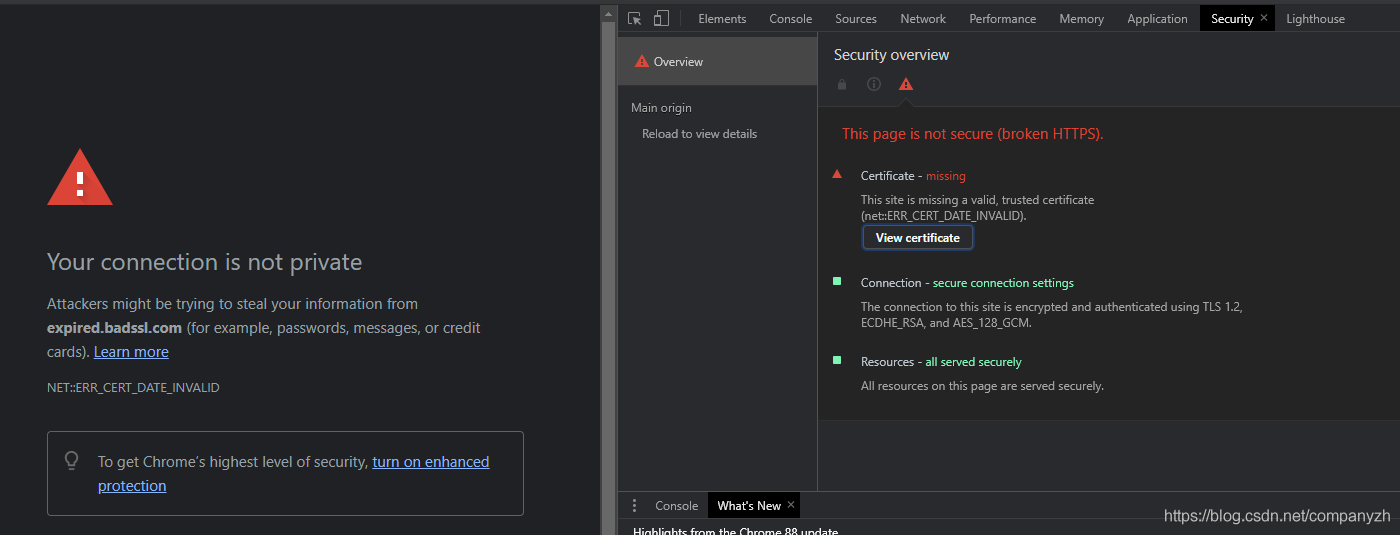1400x535 pixels.
Task: Open the Application tab
Action: [x=1157, y=19]
